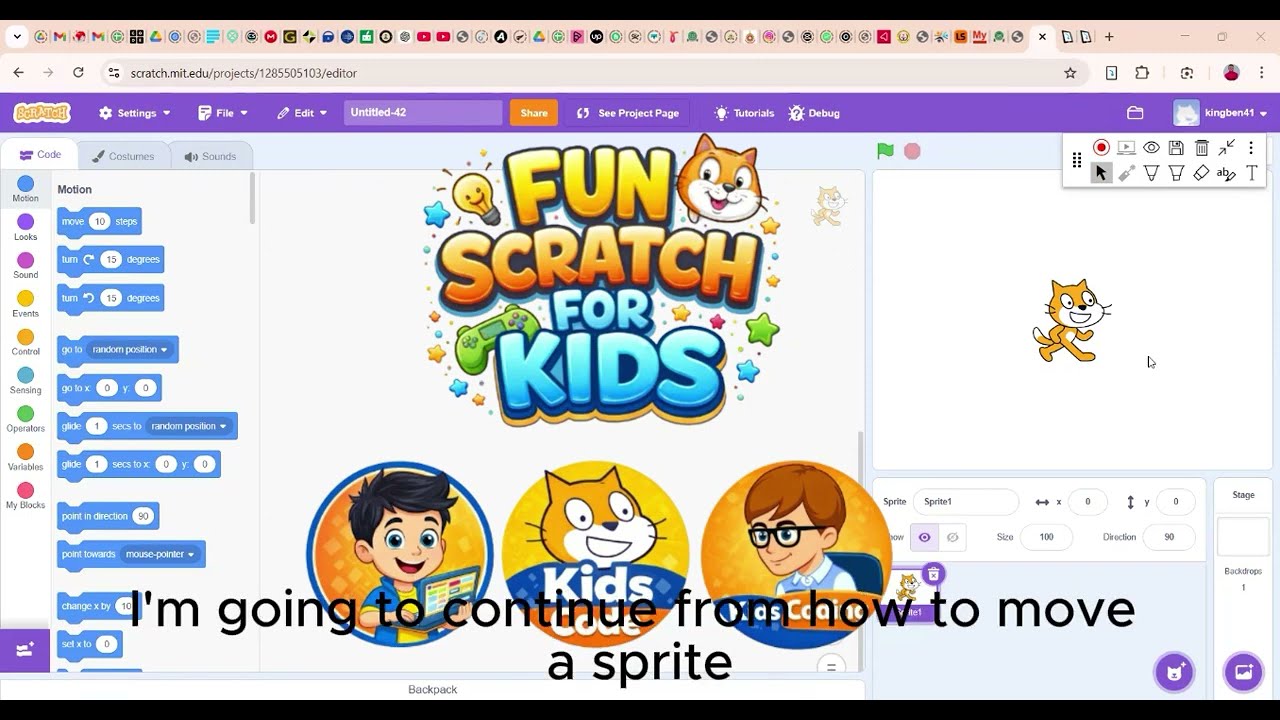Click the 'move 10 steps' block
The width and height of the screenshot is (1280, 720).
point(99,221)
